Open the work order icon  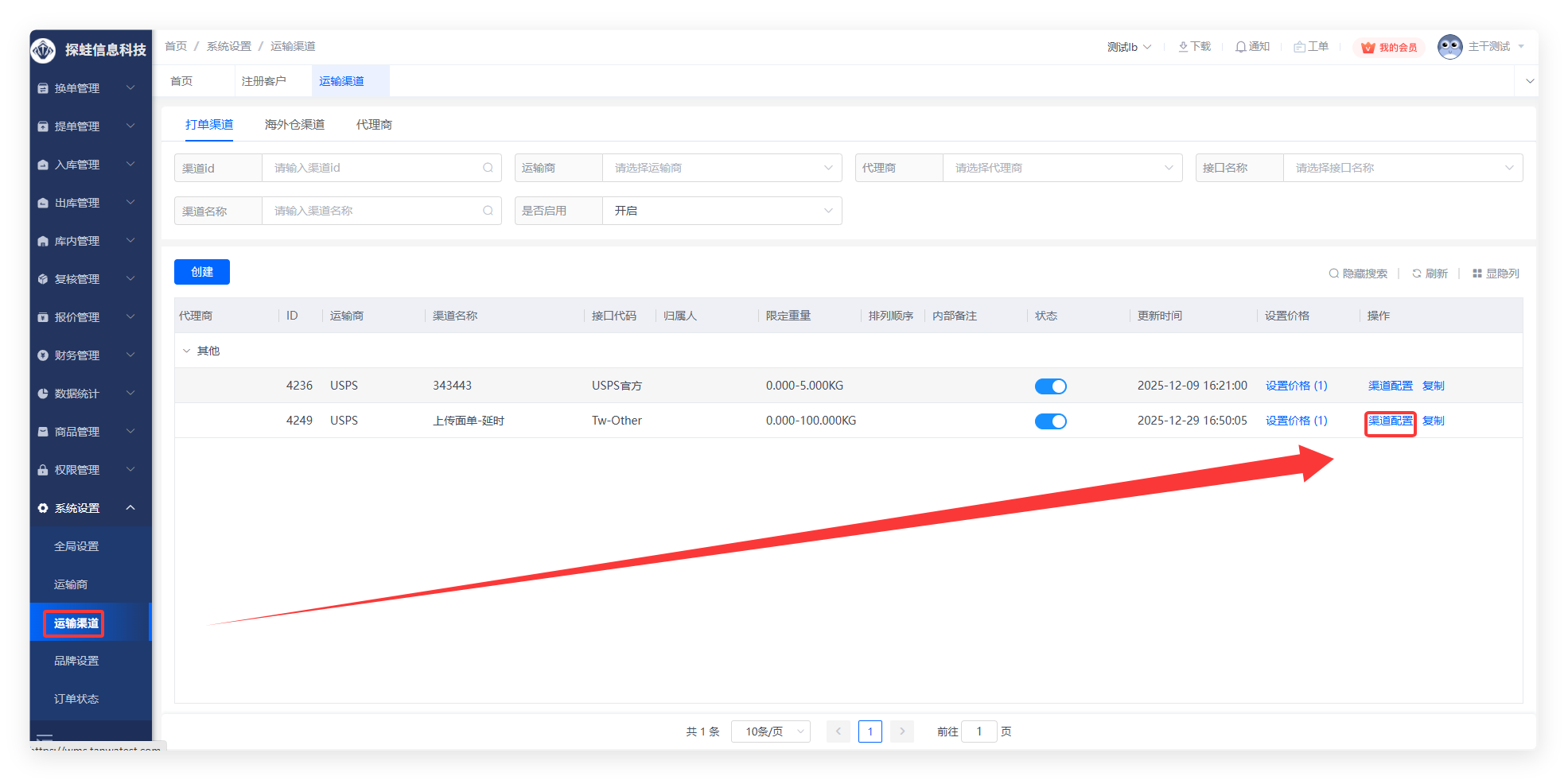[x=1299, y=47]
